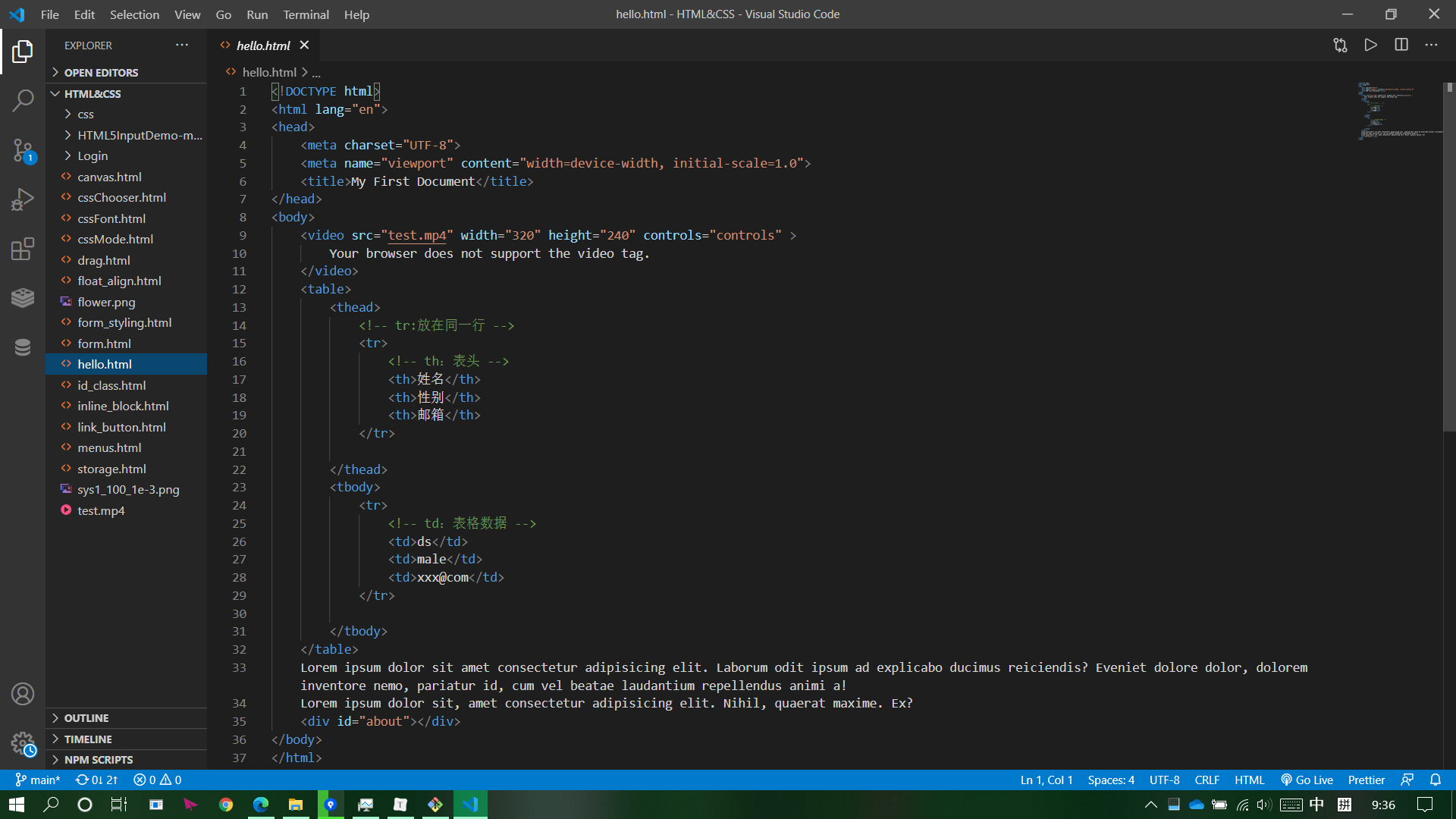Toggle notifications bell in status bar

point(1435,780)
